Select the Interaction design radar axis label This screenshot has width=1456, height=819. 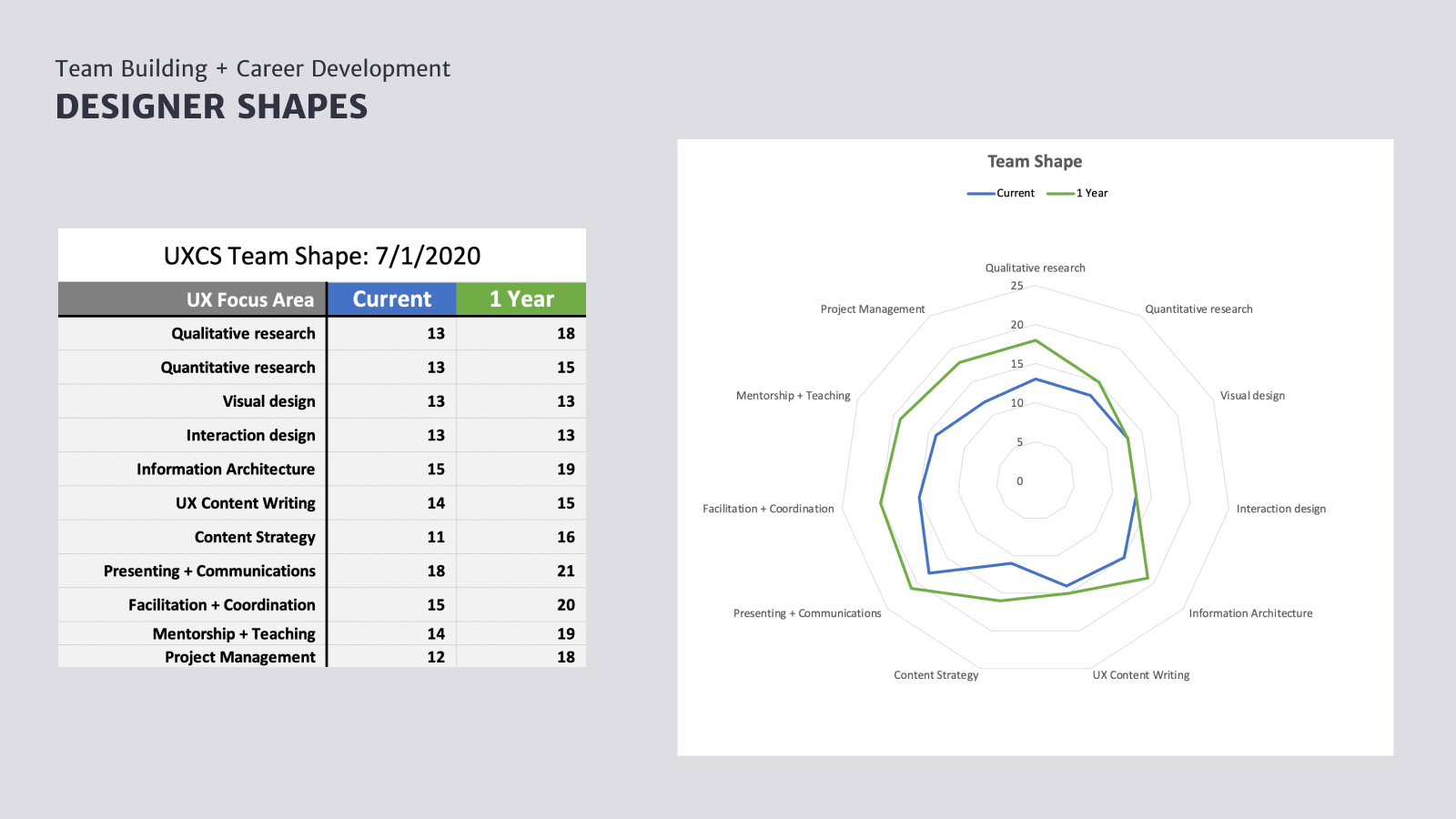[1280, 509]
